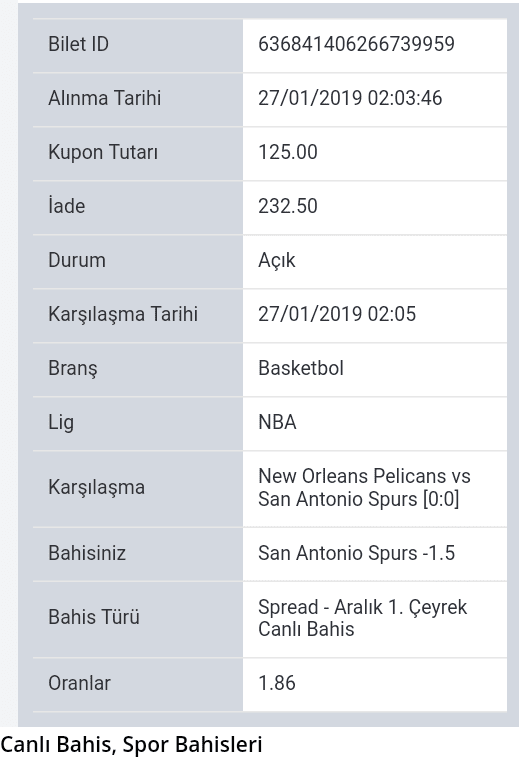Click the Oranlar odds value 1.86
Viewport: 519px width, 772px height.
click(x=277, y=683)
